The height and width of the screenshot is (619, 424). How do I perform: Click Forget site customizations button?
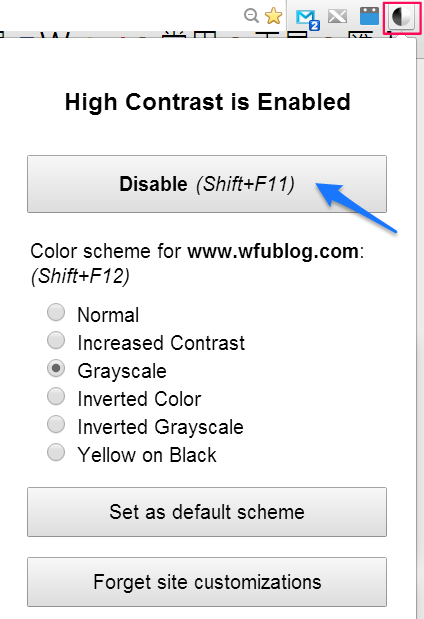coord(207,582)
